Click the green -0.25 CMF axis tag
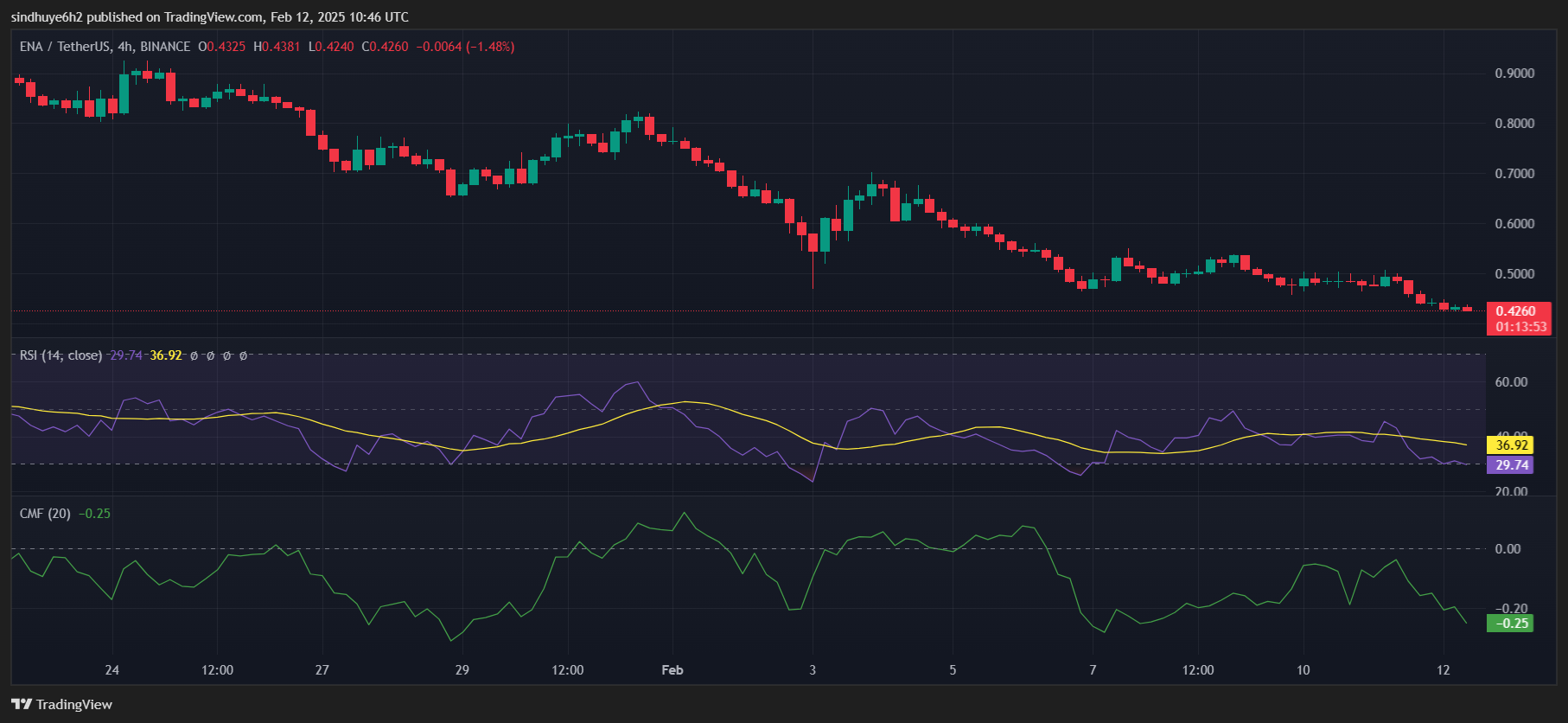1568x723 pixels. (1512, 624)
